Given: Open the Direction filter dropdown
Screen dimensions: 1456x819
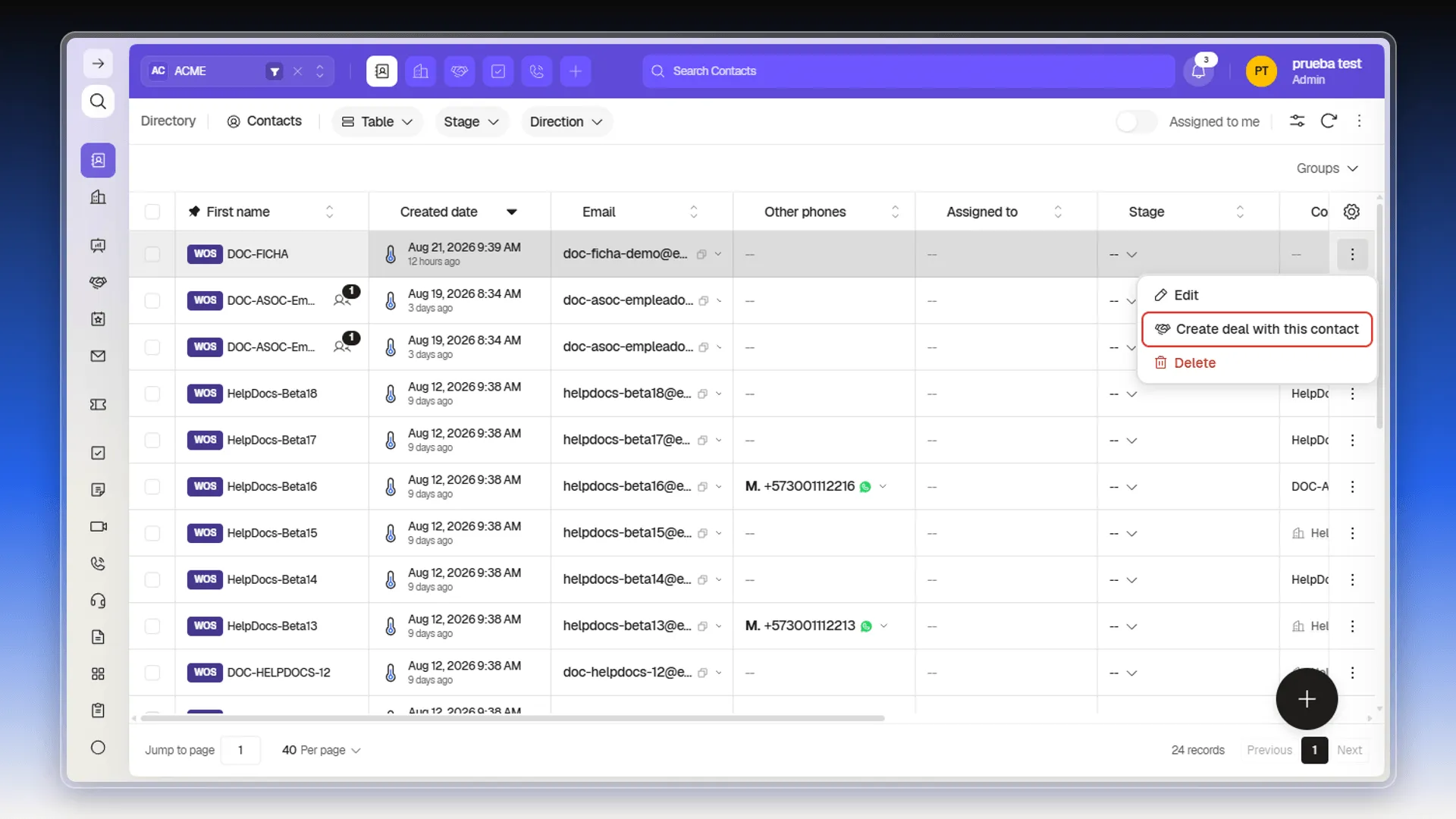Looking at the screenshot, I should tap(566, 121).
